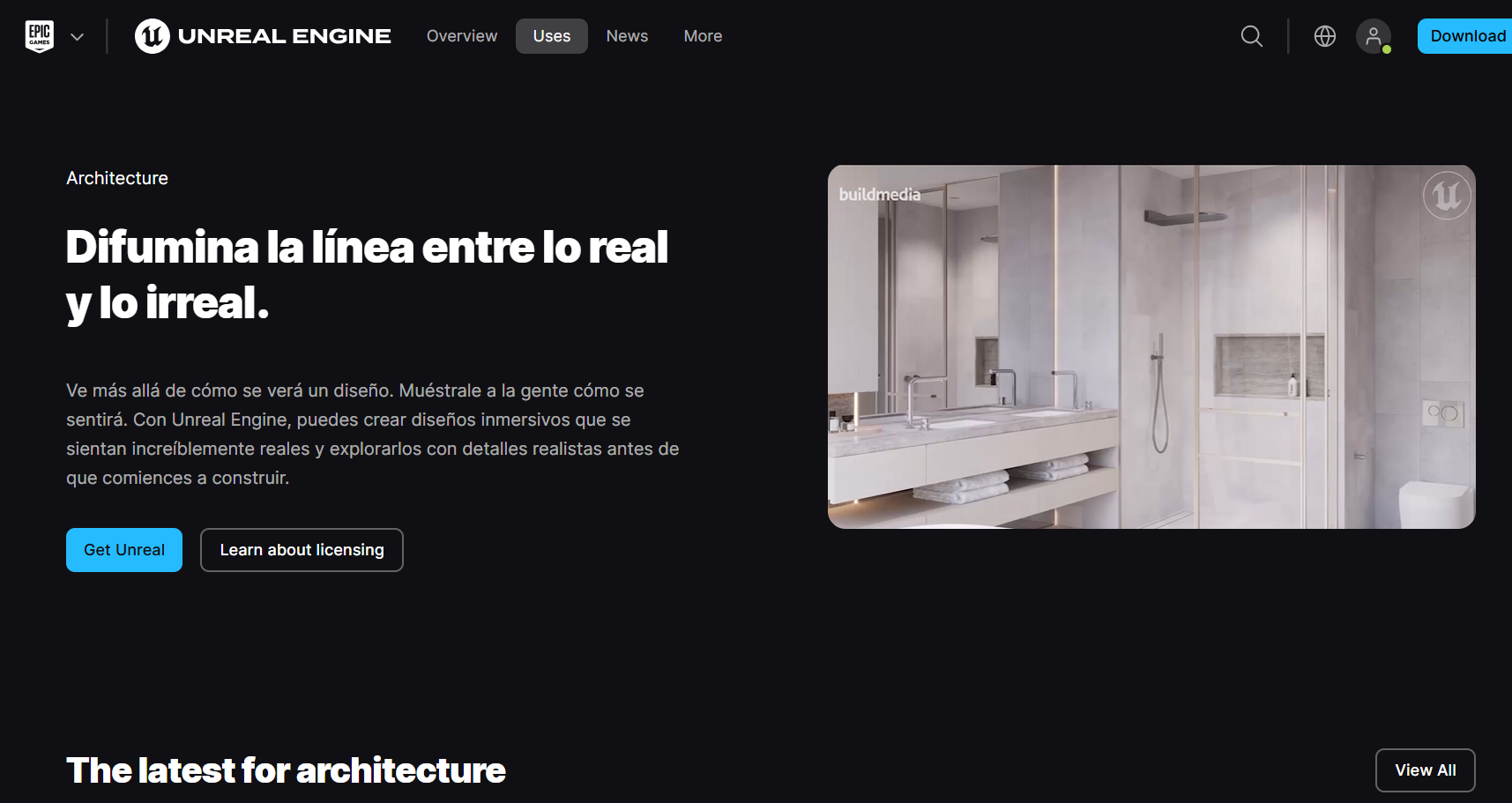This screenshot has height=803, width=1512.
Task: Click the buildmedia label on the video
Action: click(x=879, y=194)
